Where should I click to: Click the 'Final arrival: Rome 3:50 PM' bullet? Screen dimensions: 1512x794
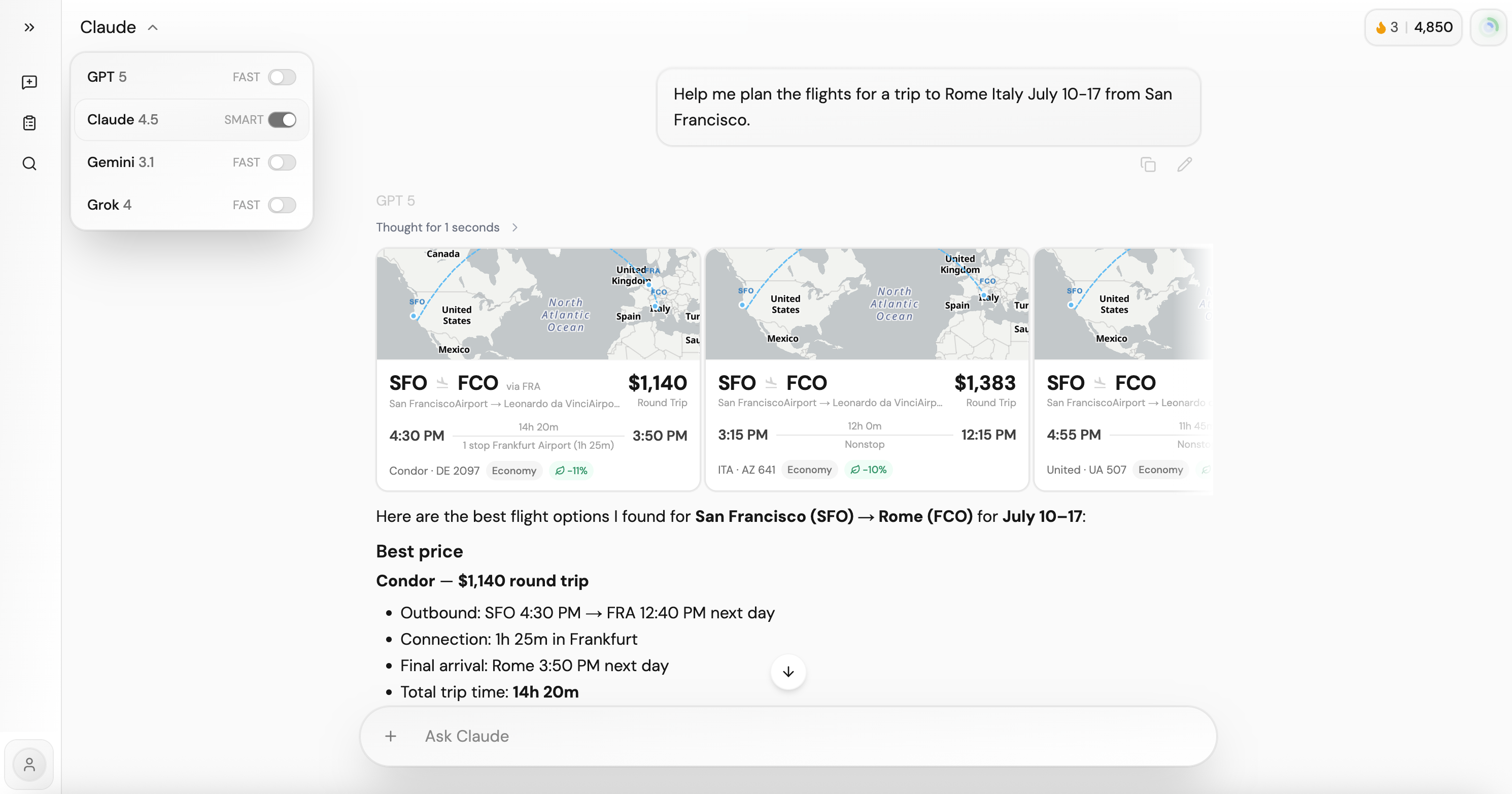(x=534, y=666)
